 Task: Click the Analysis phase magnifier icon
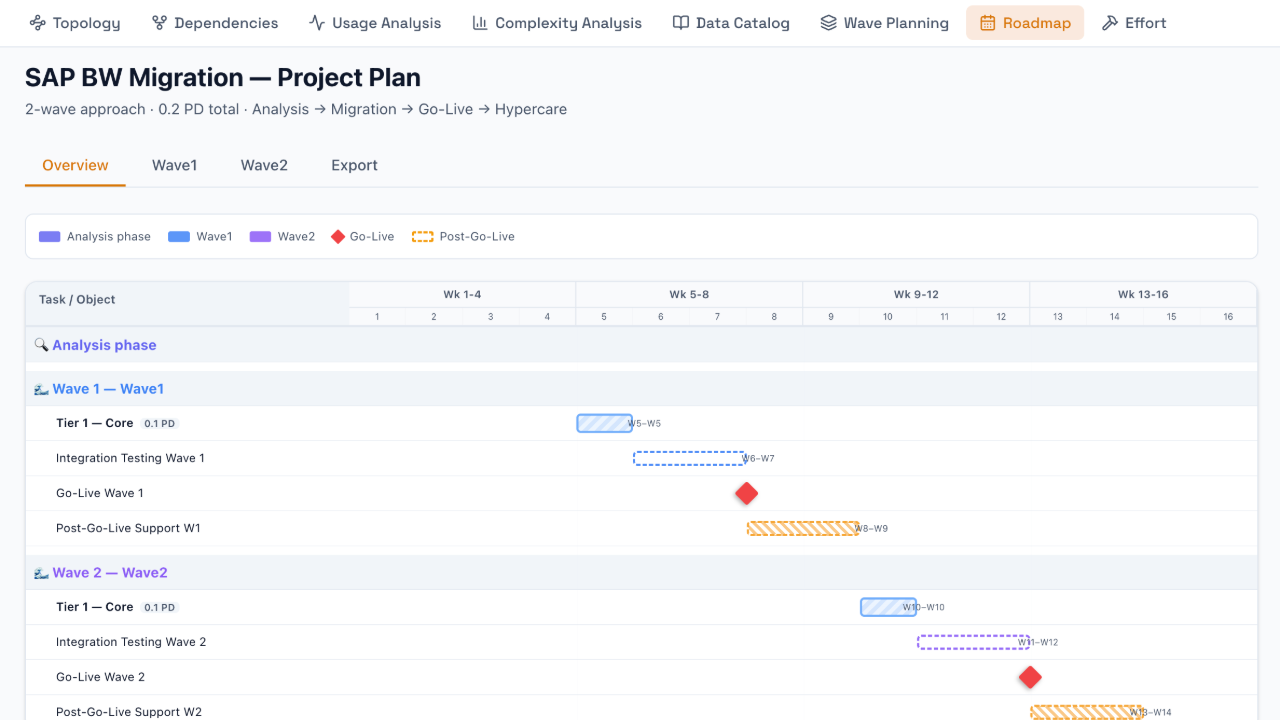pyautogui.click(x=41, y=345)
